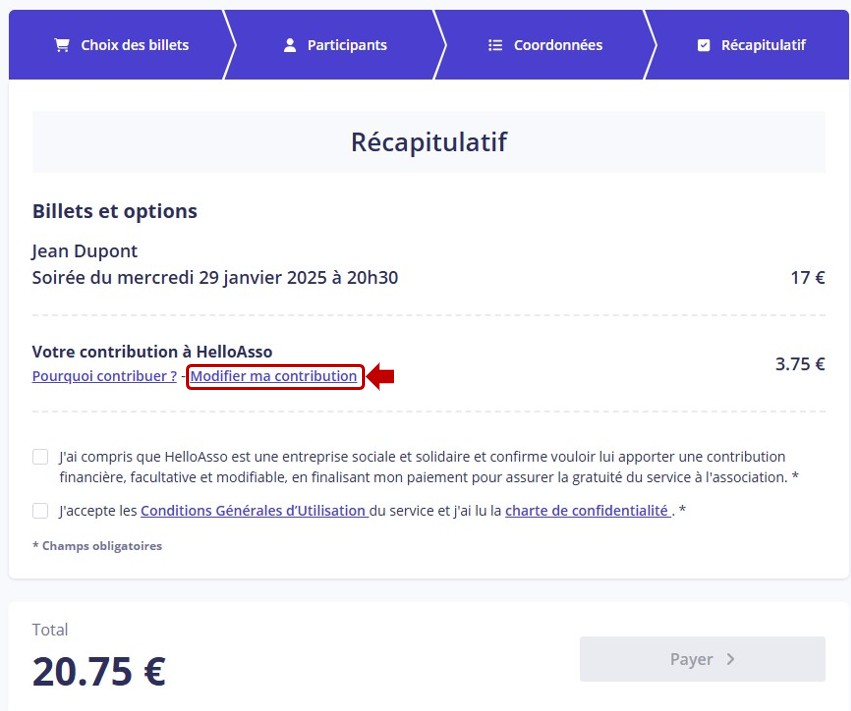The width and height of the screenshot is (851, 711).
Task: Click the list icon beside Coordonnées
Action: tap(495, 45)
